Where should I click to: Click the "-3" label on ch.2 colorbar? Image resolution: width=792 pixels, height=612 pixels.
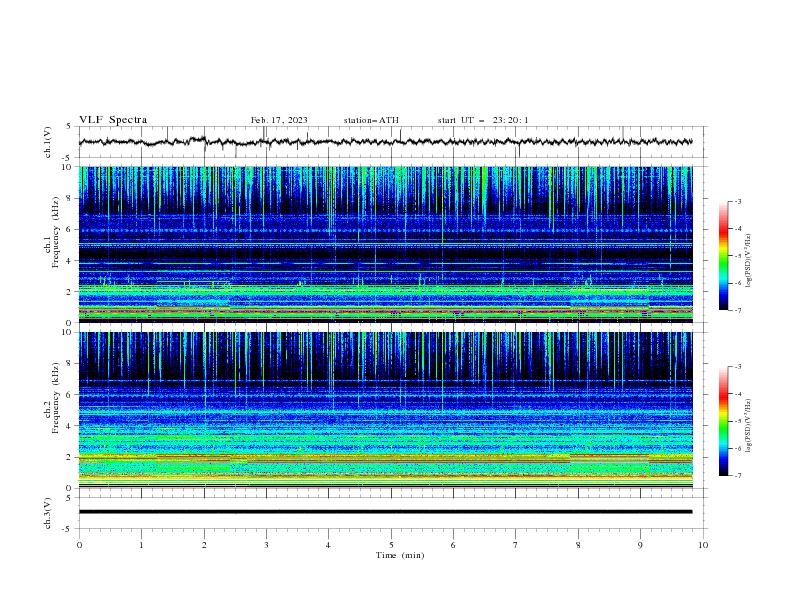click(737, 367)
